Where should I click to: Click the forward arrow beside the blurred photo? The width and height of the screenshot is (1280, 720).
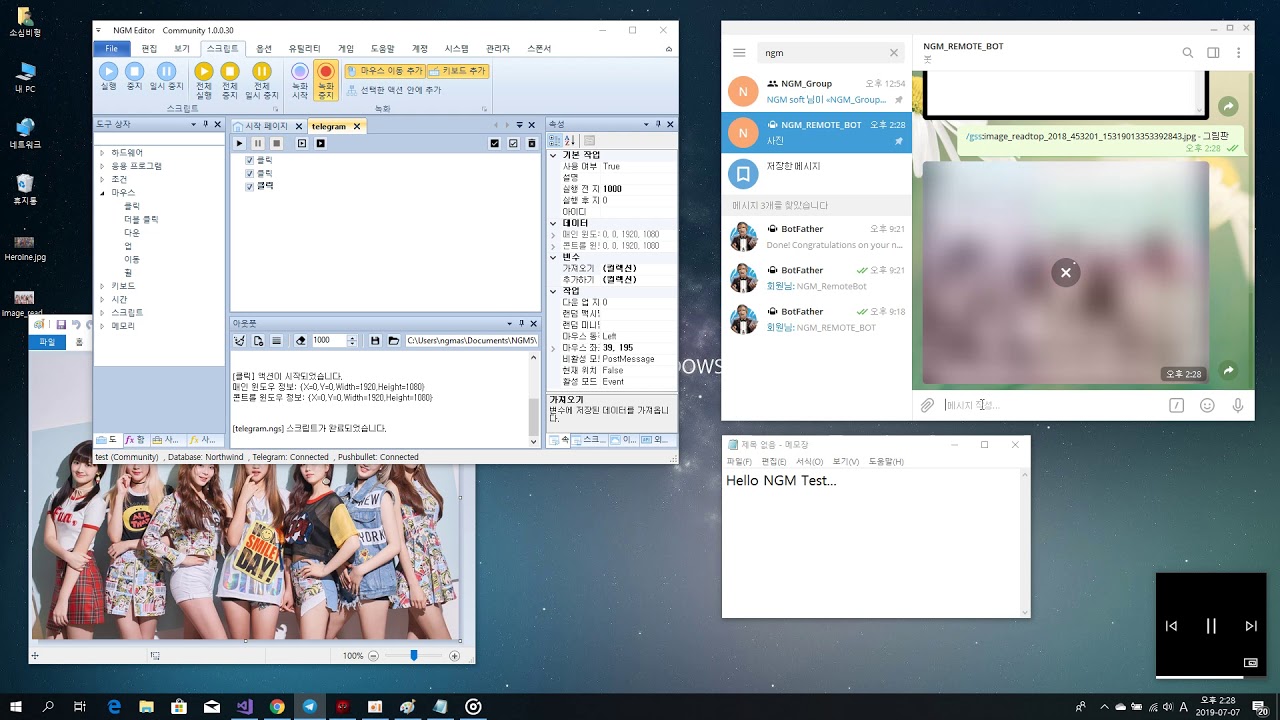pyautogui.click(x=1229, y=370)
